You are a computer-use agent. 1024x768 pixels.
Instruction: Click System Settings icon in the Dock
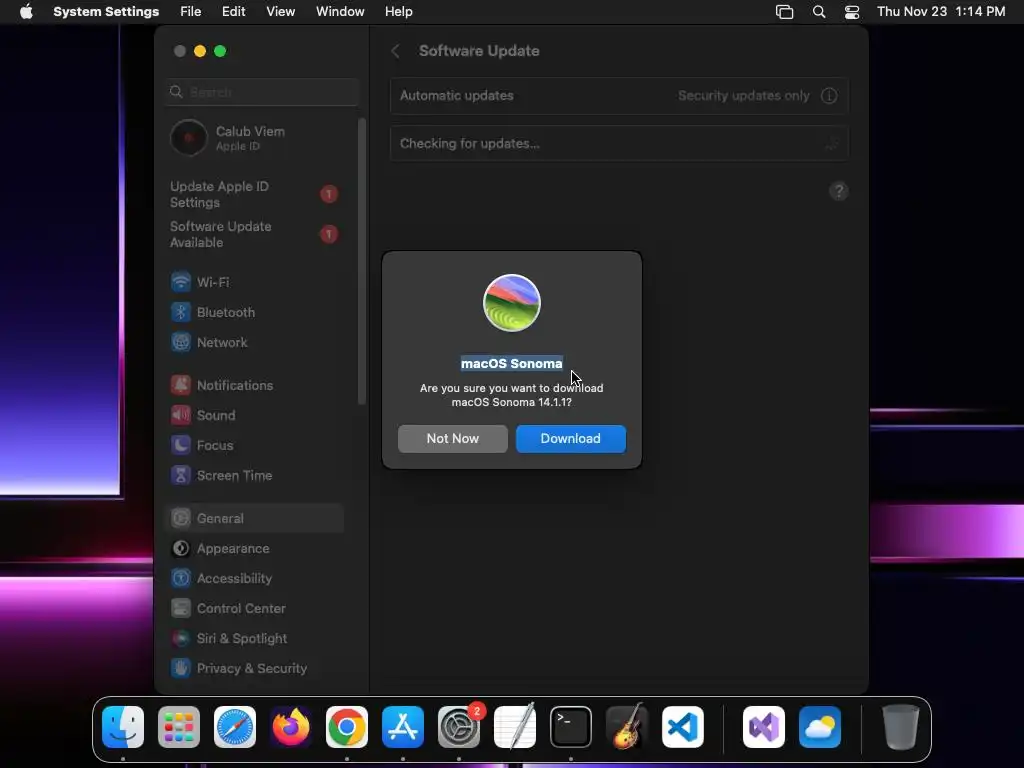click(x=459, y=727)
